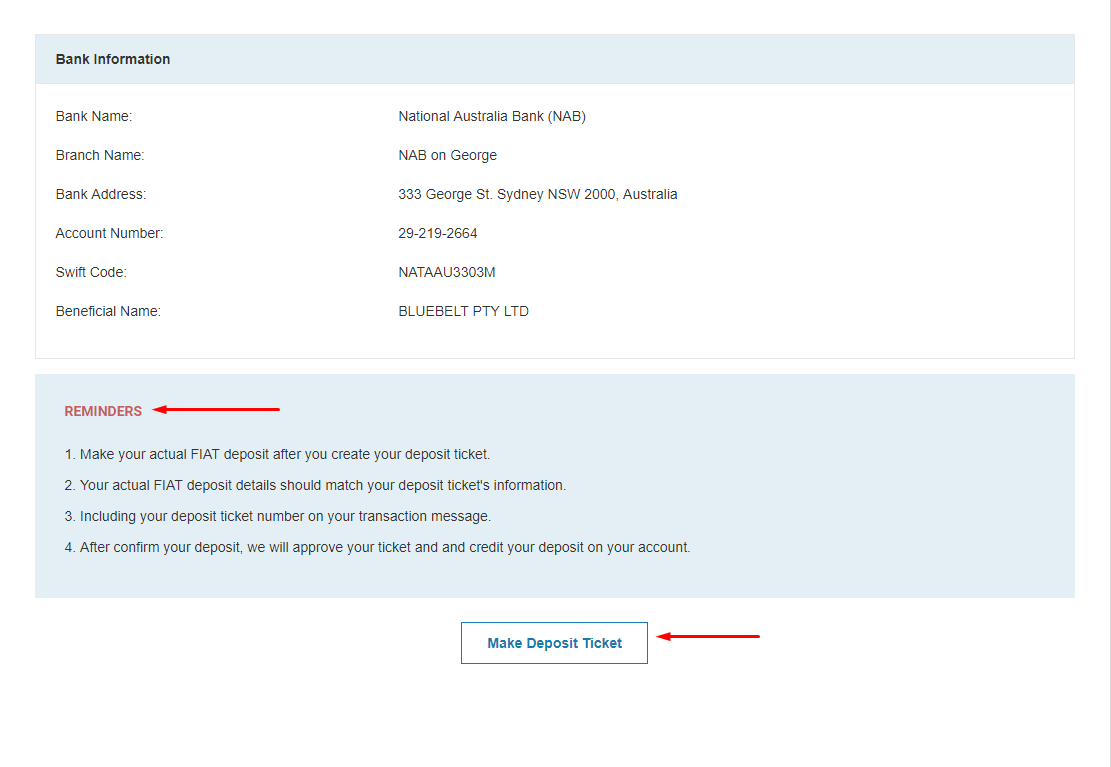Select the account number 29-219-2664

pyautogui.click(x=438, y=233)
